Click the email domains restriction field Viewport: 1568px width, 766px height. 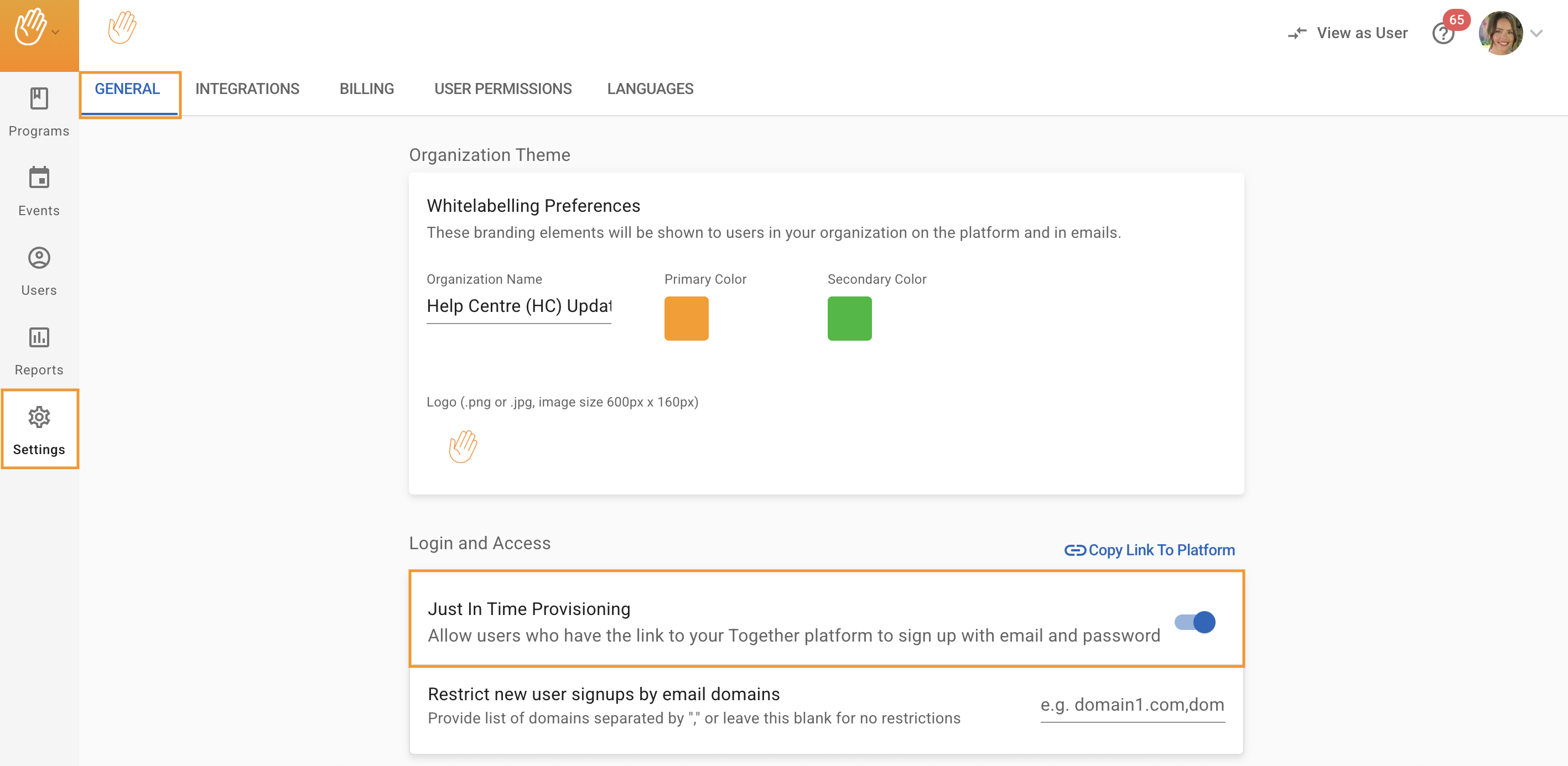coord(1132,705)
